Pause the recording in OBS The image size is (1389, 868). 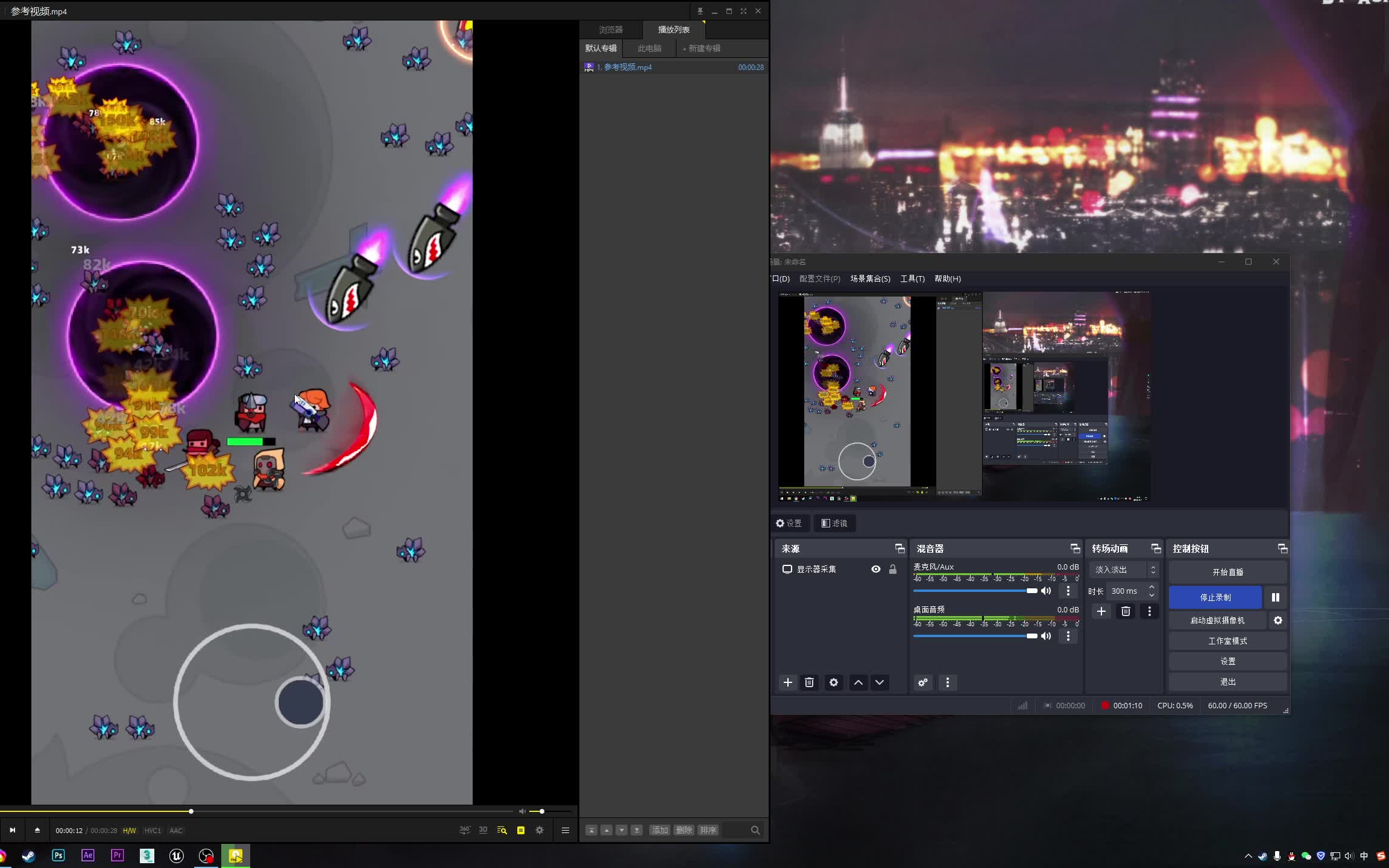[x=1275, y=597]
